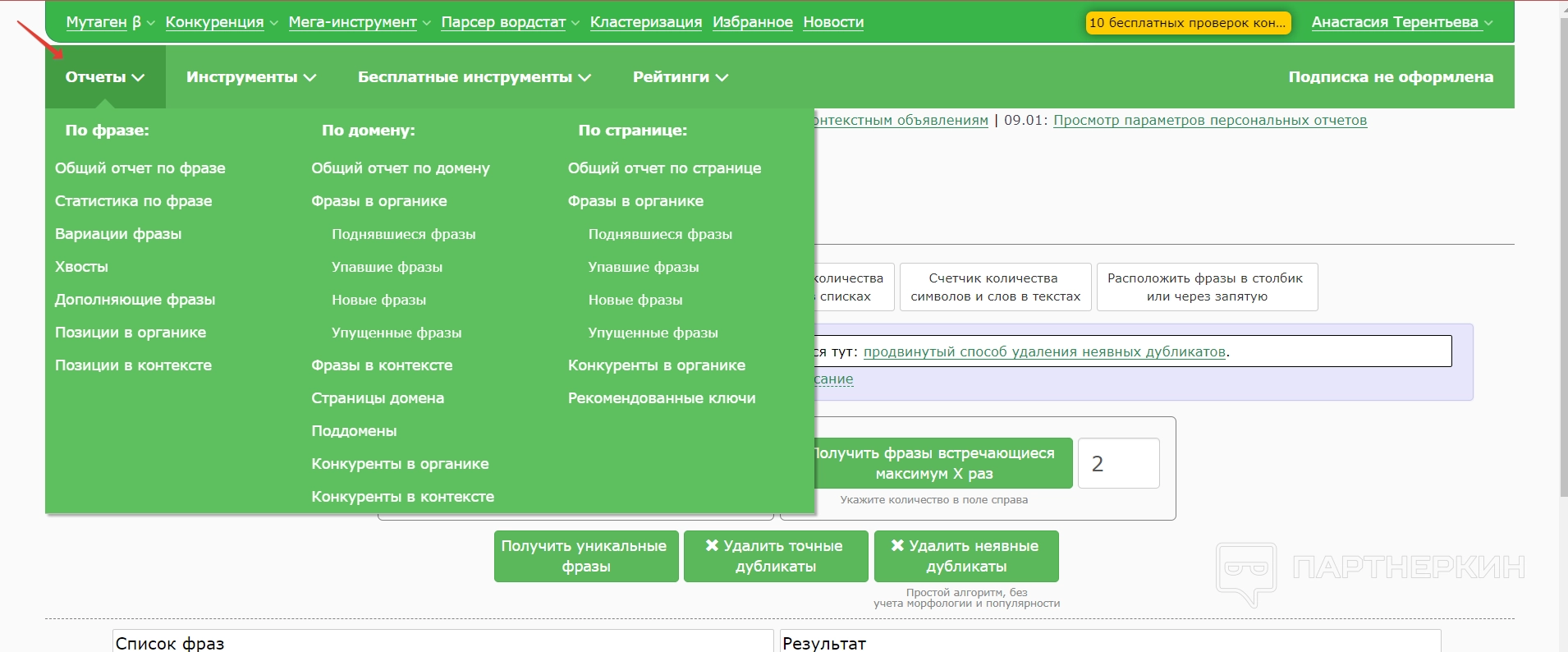Select Общий отчет по фразе

[140, 168]
